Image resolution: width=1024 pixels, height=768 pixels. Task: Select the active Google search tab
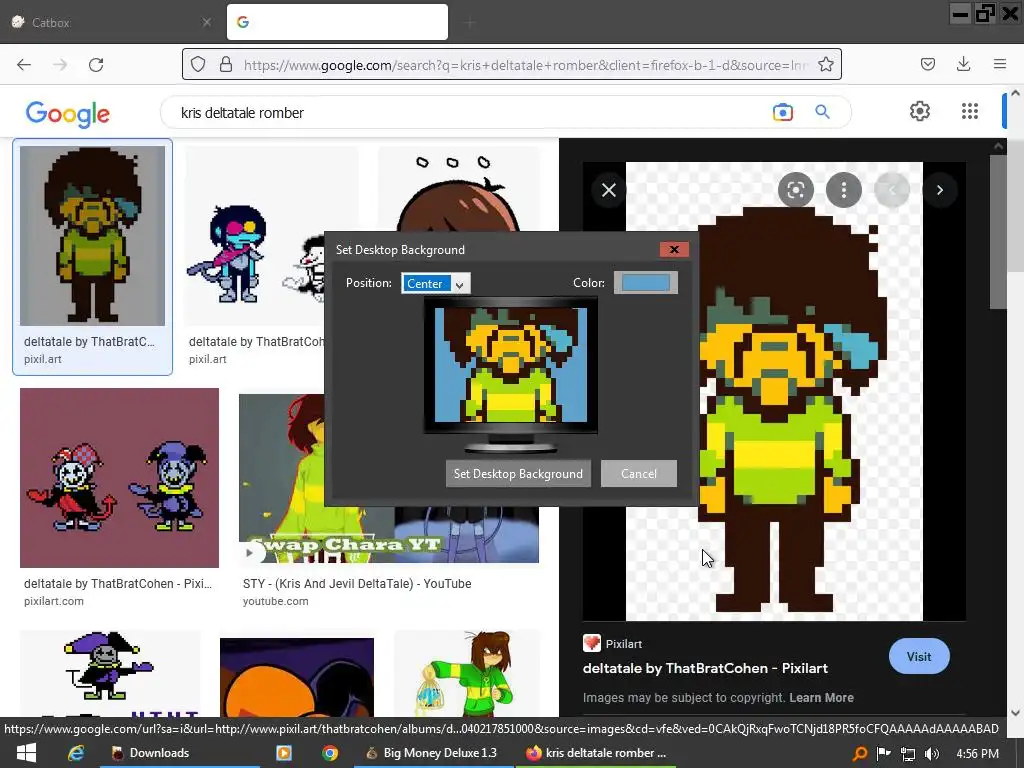[x=337, y=22]
